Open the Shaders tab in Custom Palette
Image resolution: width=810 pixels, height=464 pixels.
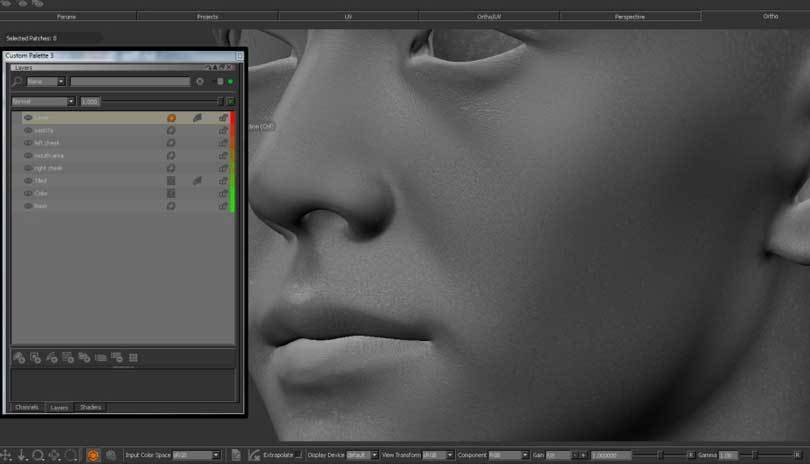(x=90, y=407)
